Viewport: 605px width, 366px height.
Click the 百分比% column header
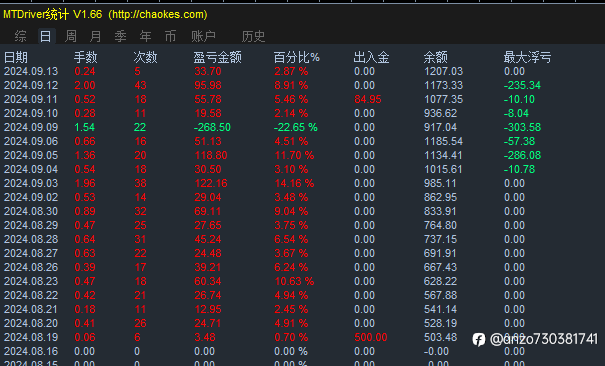pyautogui.click(x=297, y=57)
